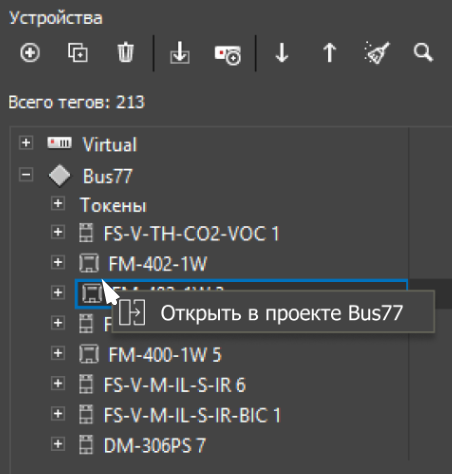
Task: Expand FS-V-M-IL-S-IR 6 device
Action: coord(58,383)
